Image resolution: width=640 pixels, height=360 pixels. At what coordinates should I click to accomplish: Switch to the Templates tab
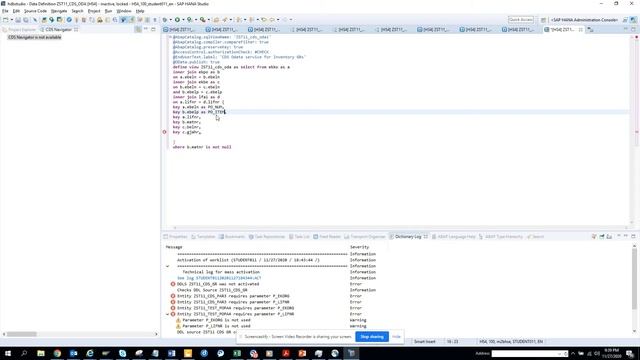[203, 237]
